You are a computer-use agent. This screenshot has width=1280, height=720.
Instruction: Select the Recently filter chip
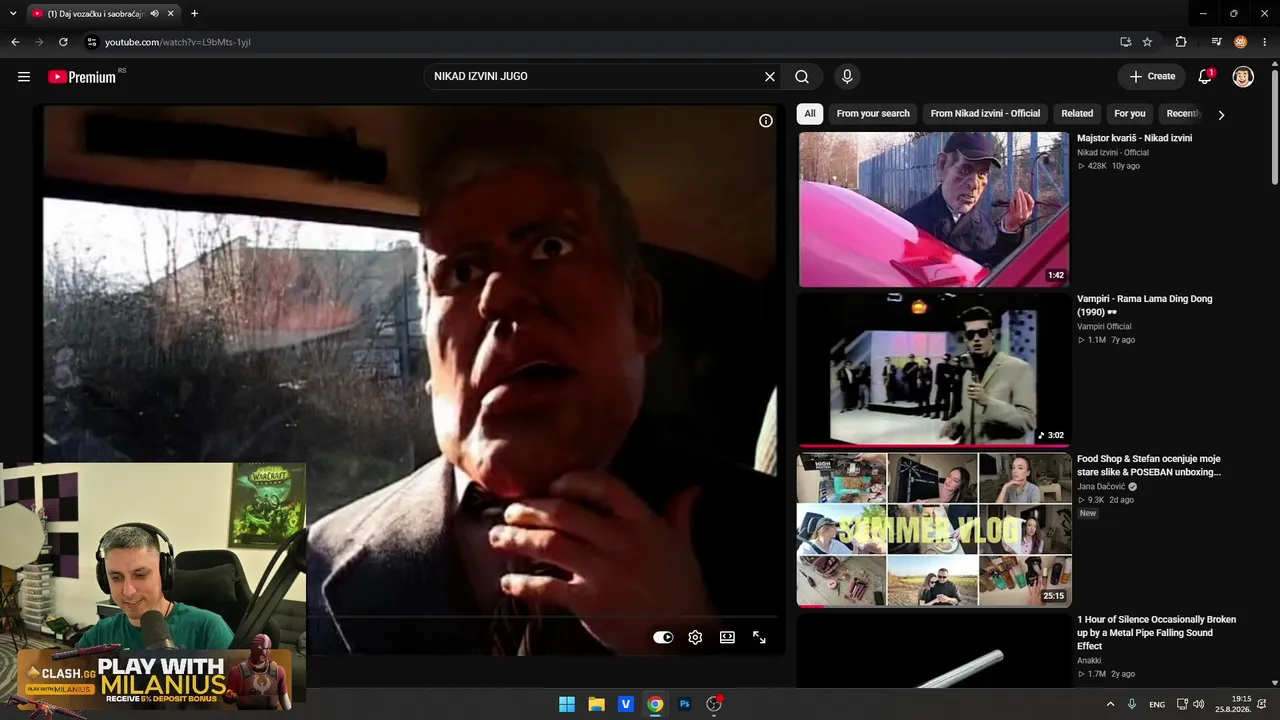(1182, 114)
